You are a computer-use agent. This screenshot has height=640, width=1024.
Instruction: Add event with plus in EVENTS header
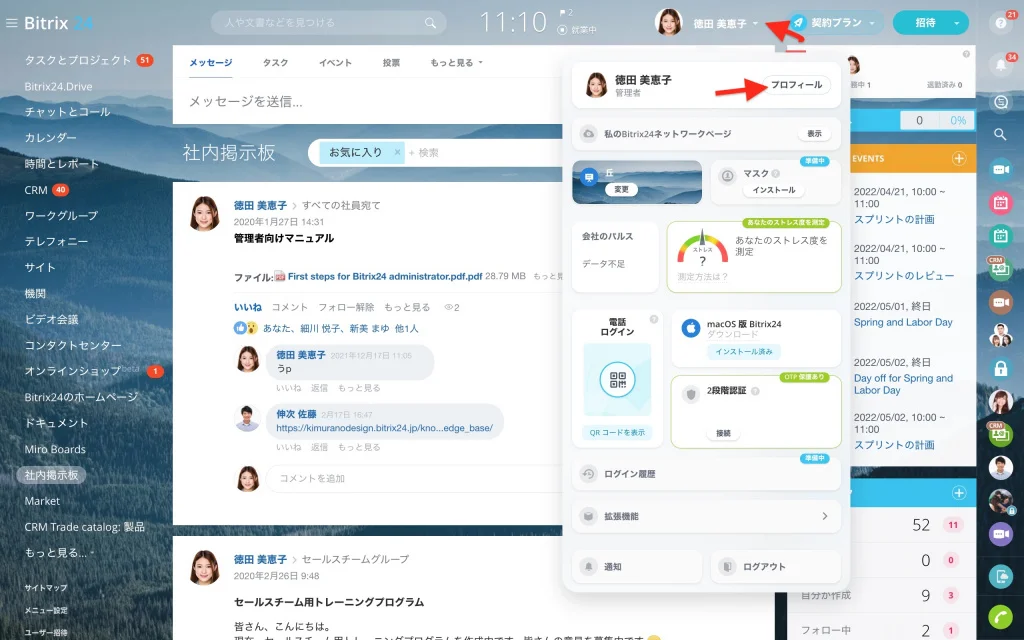959,159
